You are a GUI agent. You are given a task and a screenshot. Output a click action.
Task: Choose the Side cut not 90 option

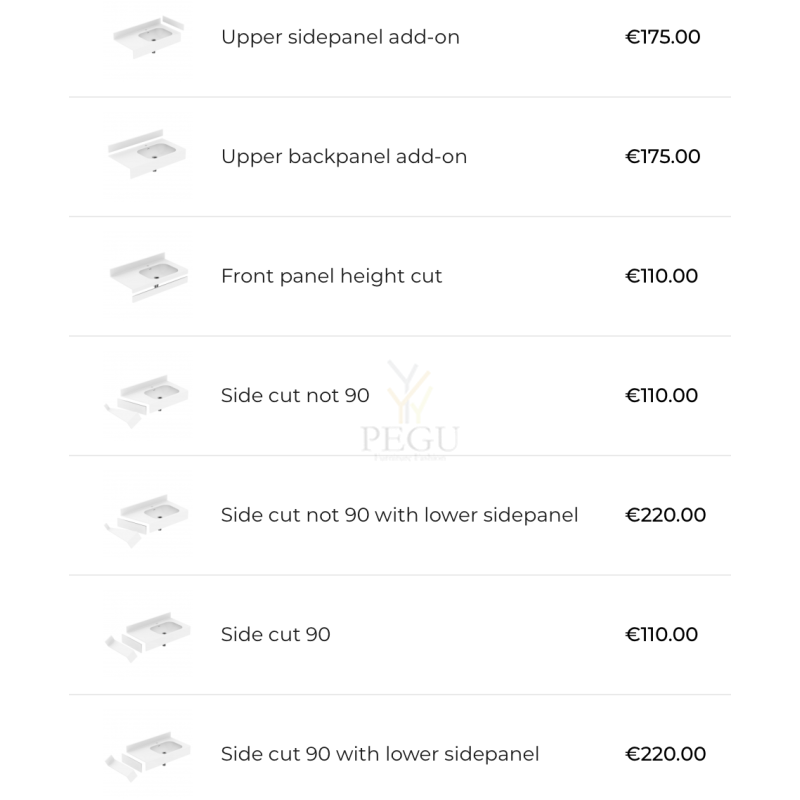coord(295,395)
